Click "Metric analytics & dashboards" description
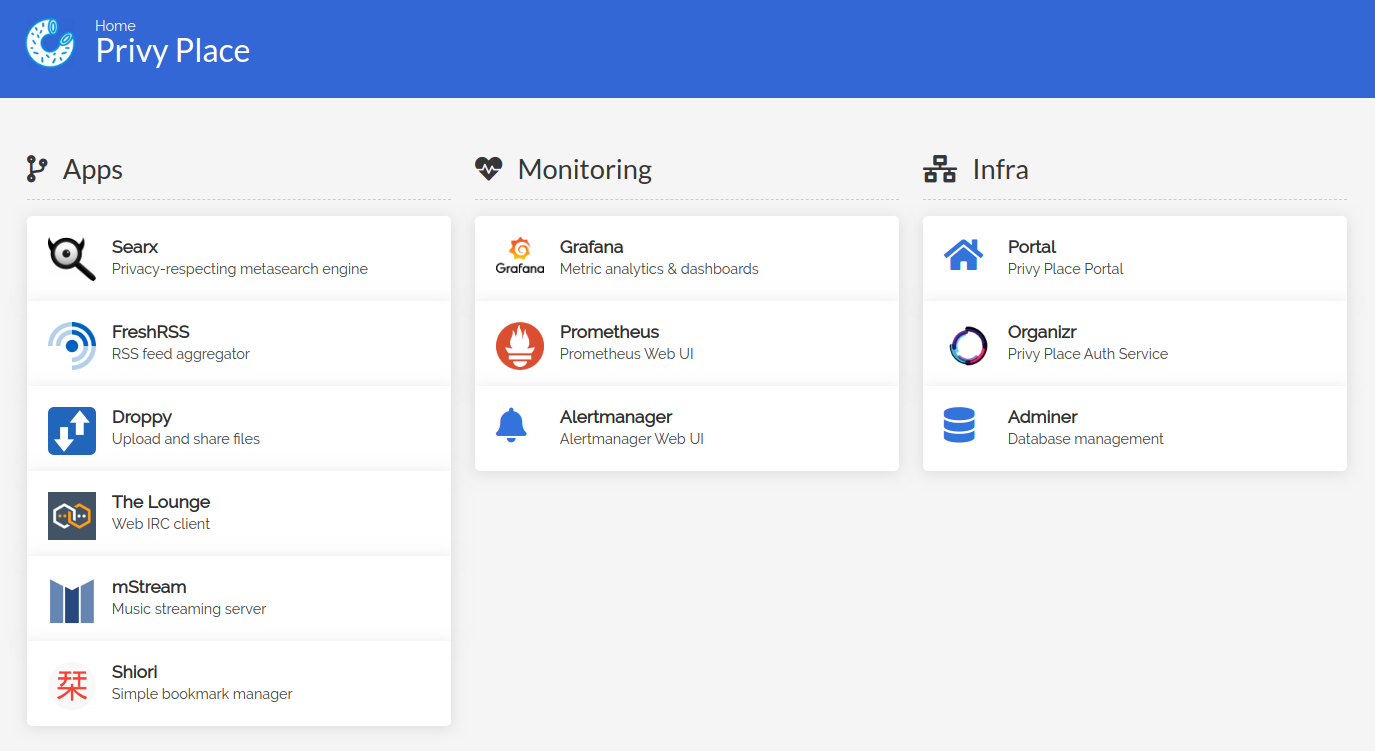 tap(659, 269)
